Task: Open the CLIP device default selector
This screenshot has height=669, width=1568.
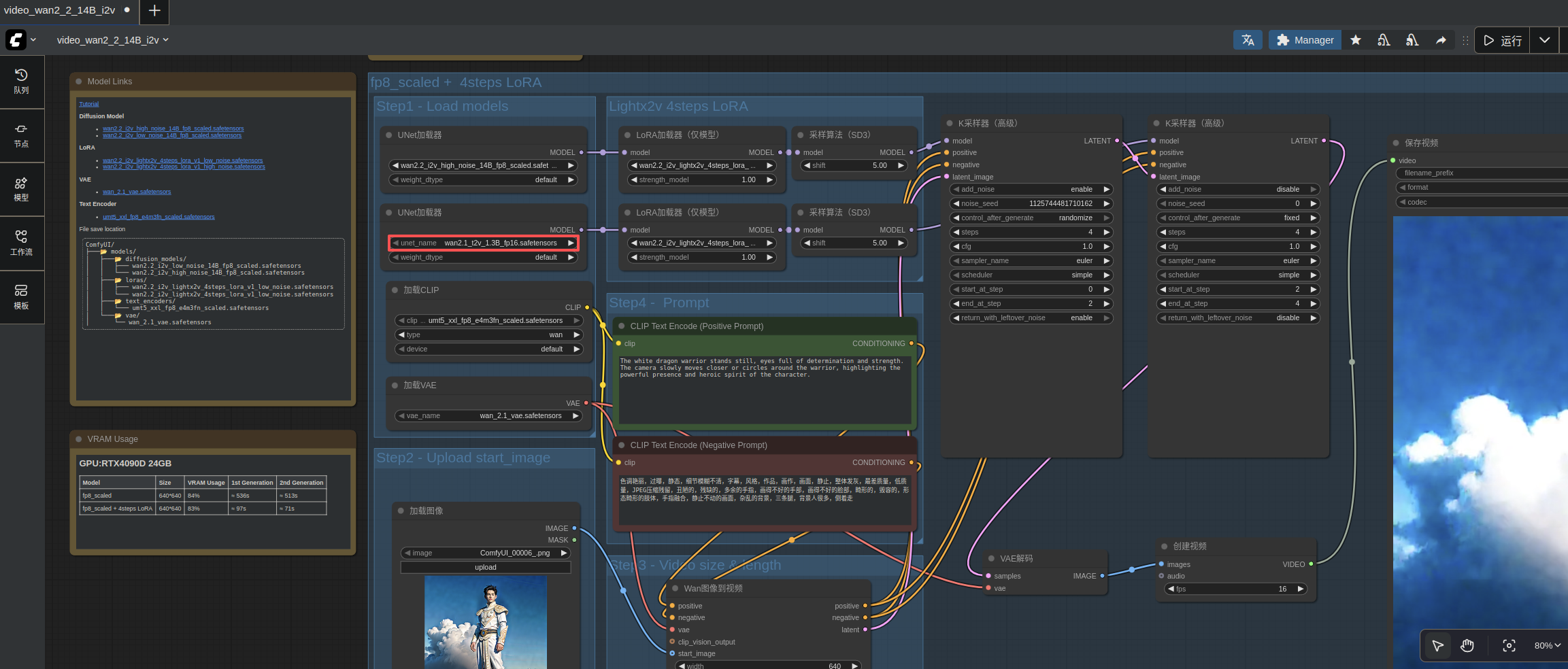Action: [488, 349]
